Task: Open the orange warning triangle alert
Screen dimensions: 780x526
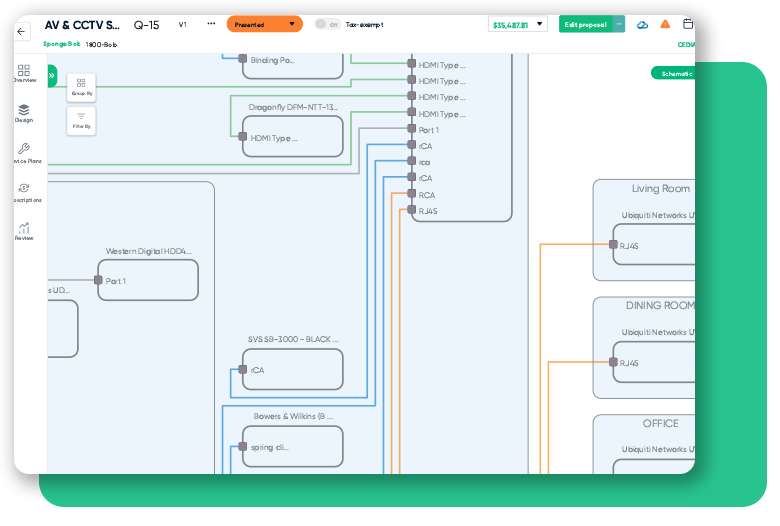Action: click(665, 24)
